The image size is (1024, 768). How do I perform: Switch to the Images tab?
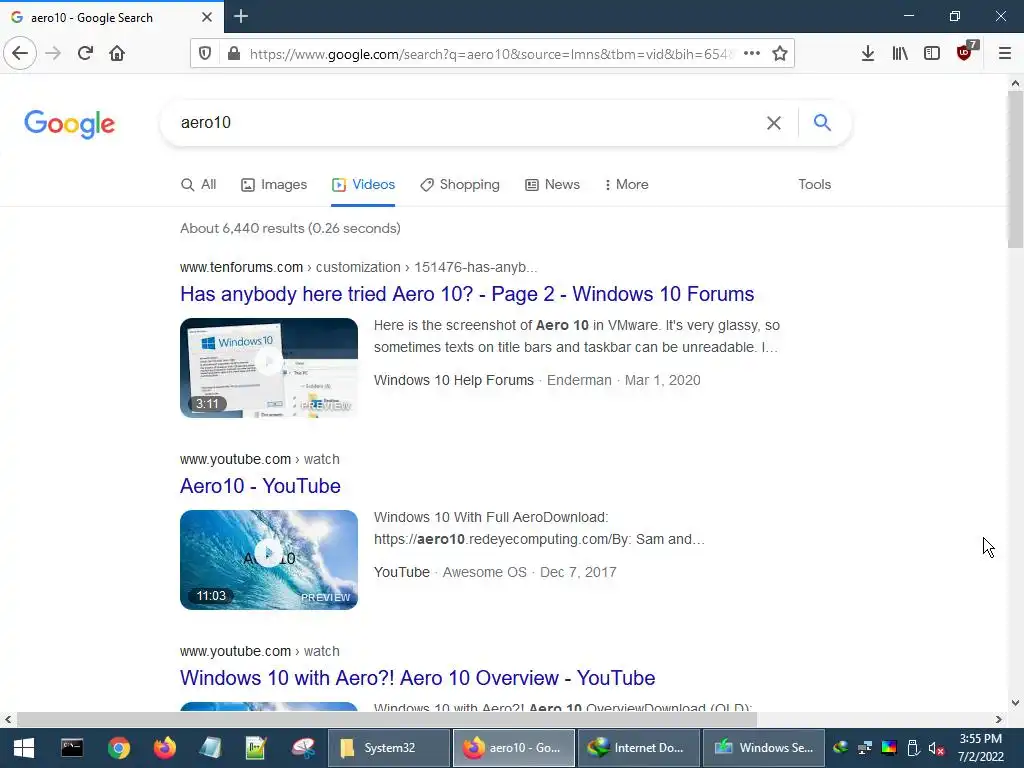click(274, 185)
